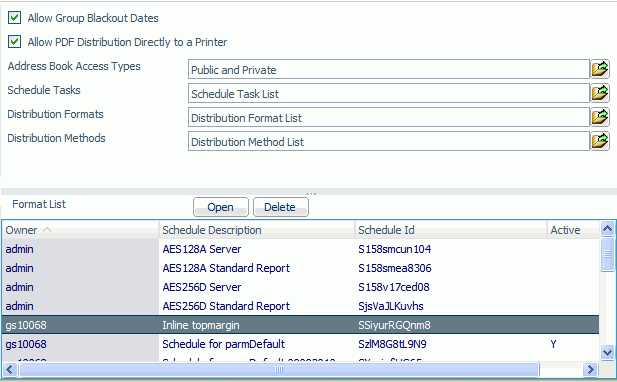Click the horizontal scrollbar right arrow

(x=590, y=369)
